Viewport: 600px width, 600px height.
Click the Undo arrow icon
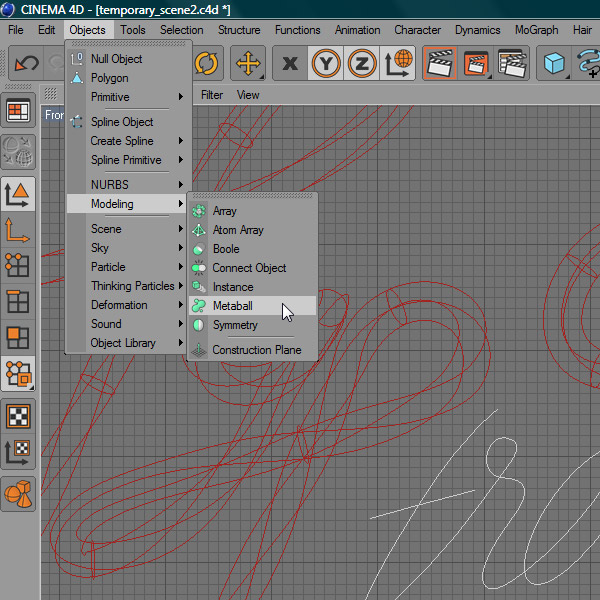26,63
